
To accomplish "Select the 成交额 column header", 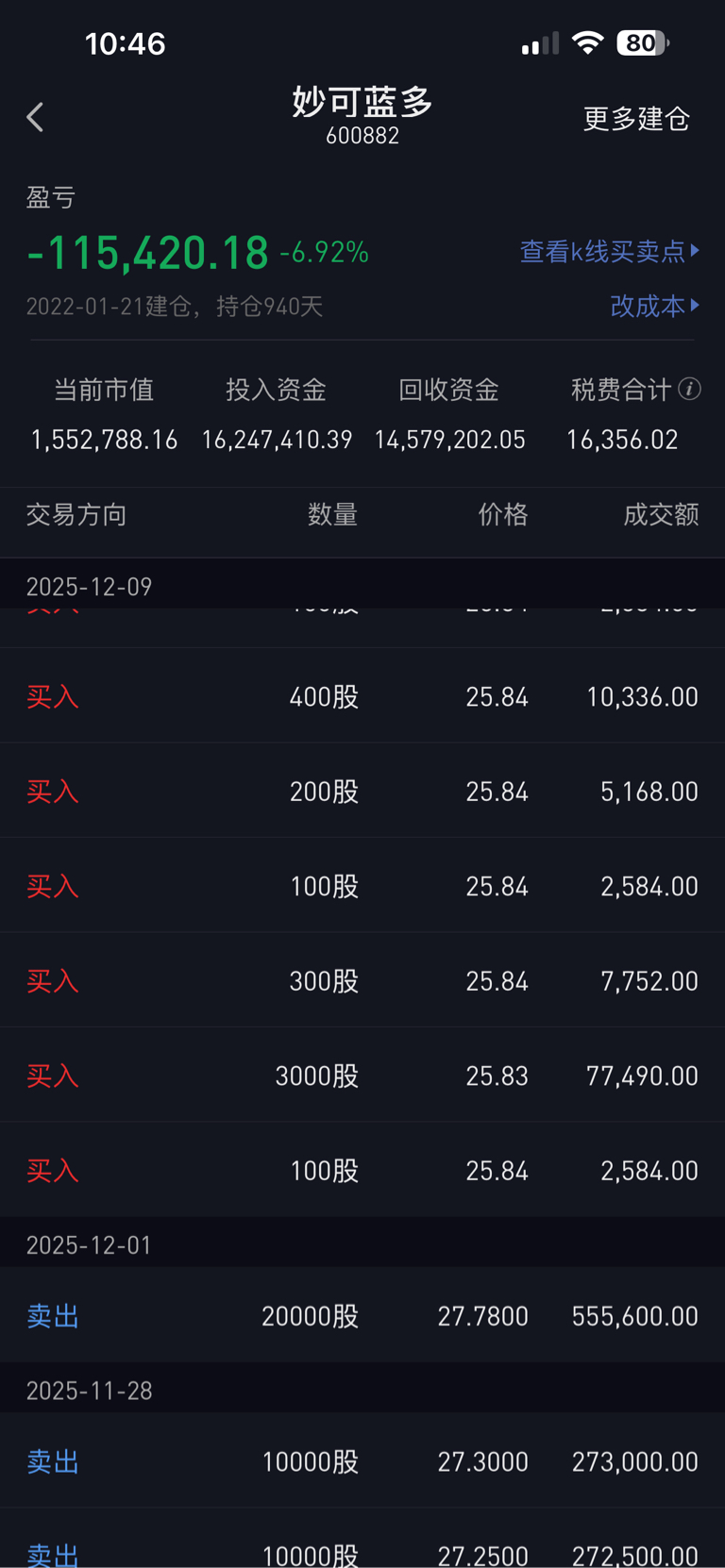I will coord(661,514).
